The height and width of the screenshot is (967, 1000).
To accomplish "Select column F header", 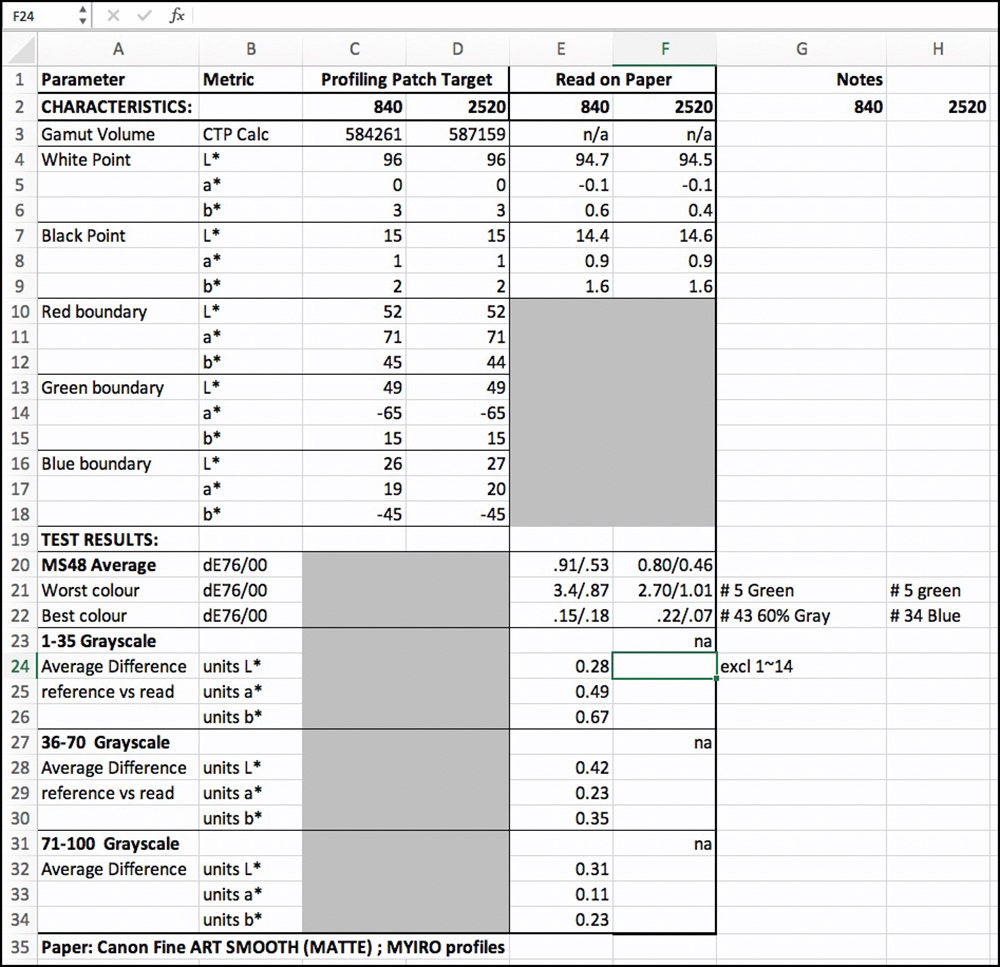I will pyautogui.click(x=664, y=49).
